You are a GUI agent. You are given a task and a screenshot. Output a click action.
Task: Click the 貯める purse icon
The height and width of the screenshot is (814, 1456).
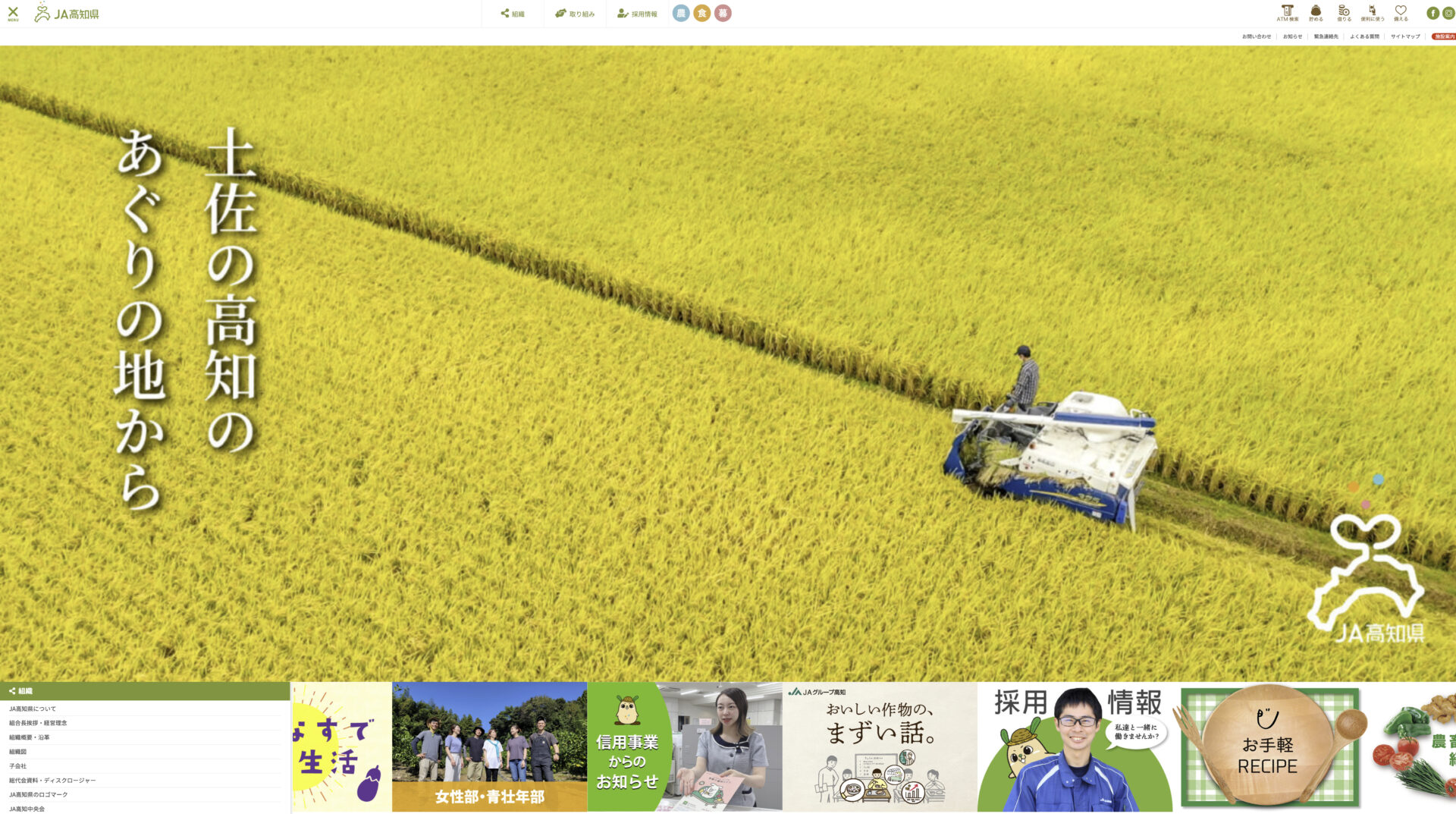click(1316, 13)
